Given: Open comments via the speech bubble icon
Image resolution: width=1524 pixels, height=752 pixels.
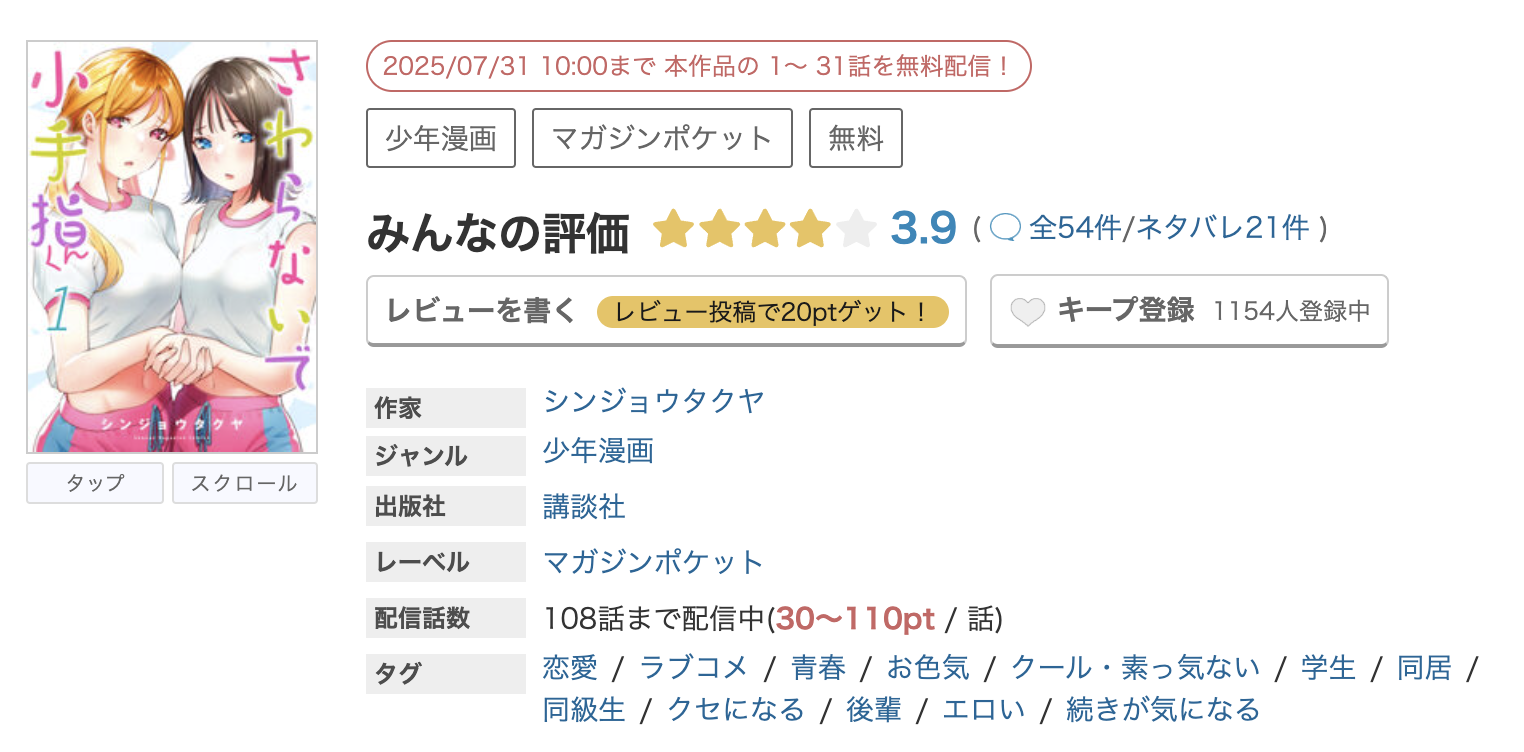Looking at the screenshot, I should [1007, 227].
